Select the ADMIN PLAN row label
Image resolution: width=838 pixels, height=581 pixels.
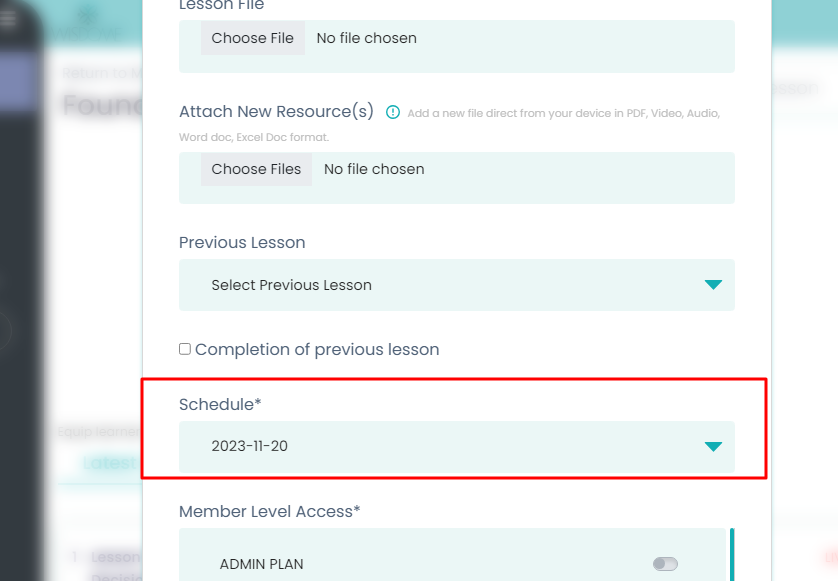(x=261, y=564)
